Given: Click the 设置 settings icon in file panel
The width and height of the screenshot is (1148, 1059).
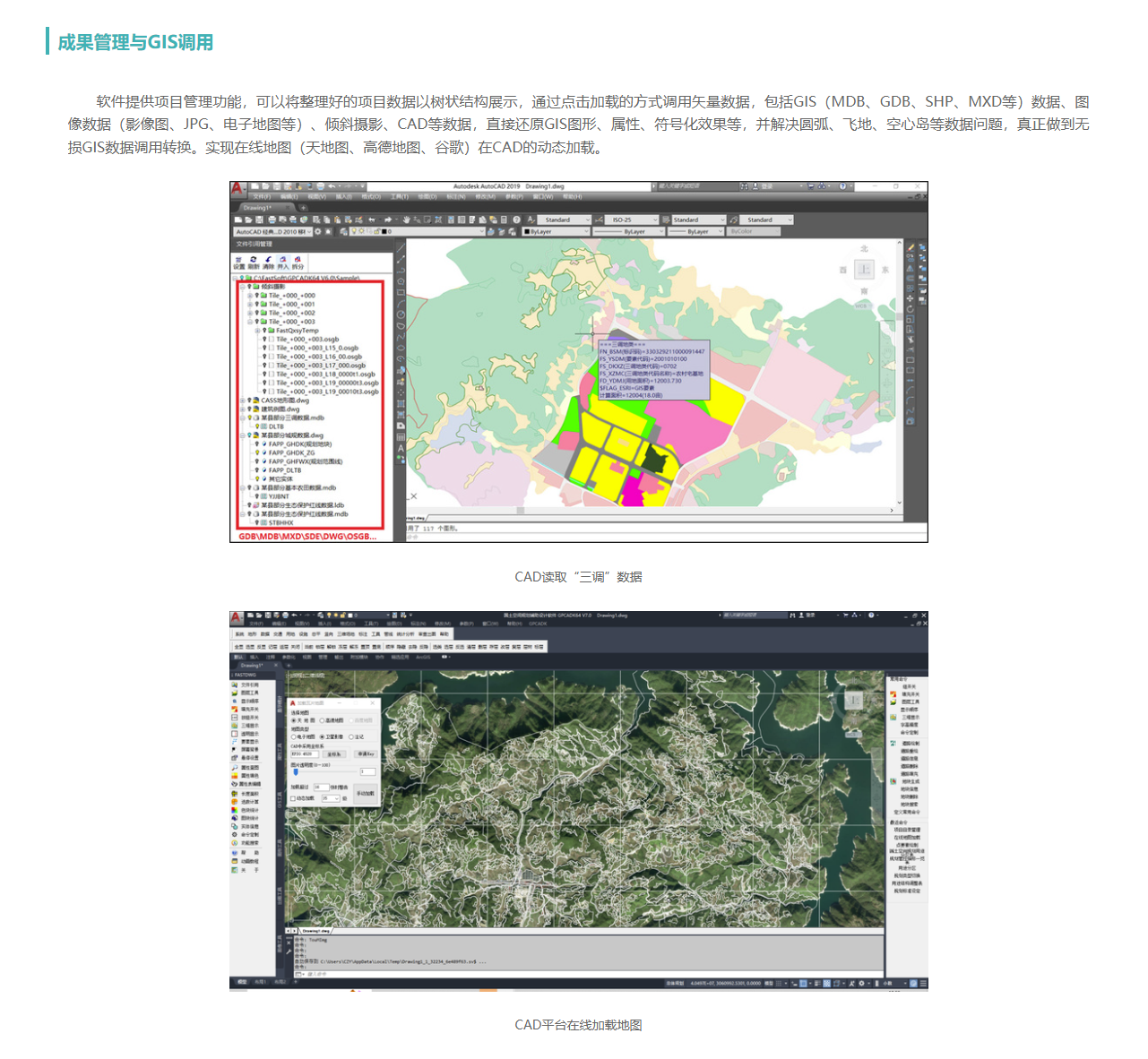Looking at the screenshot, I should tap(239, 262).
